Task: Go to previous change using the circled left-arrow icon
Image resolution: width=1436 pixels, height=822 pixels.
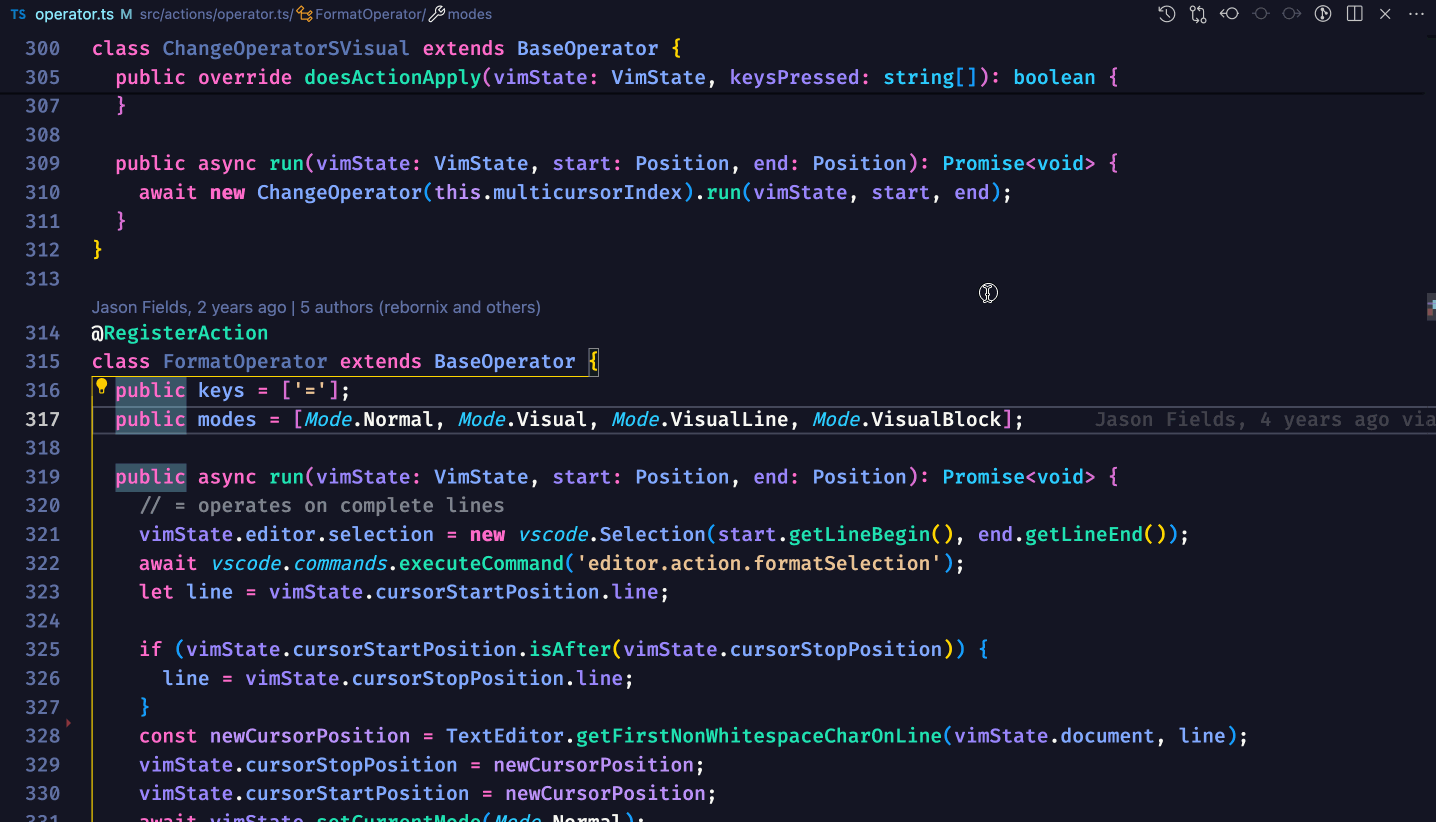Action: click(1230, 14)
